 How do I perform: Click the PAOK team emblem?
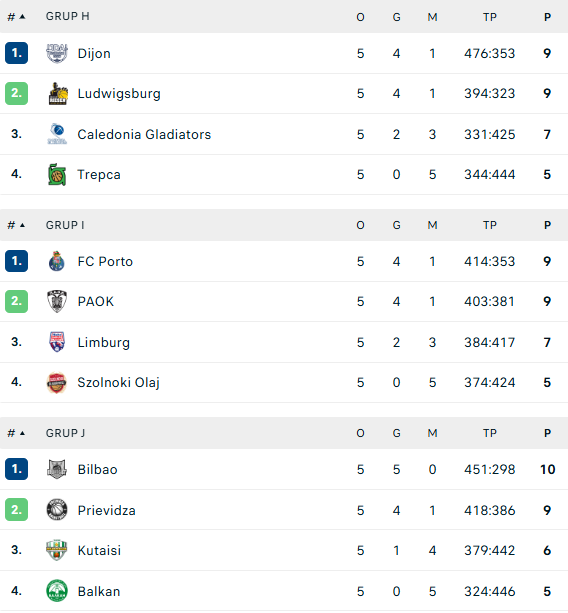pyautogui.click(x=57, y=301)
